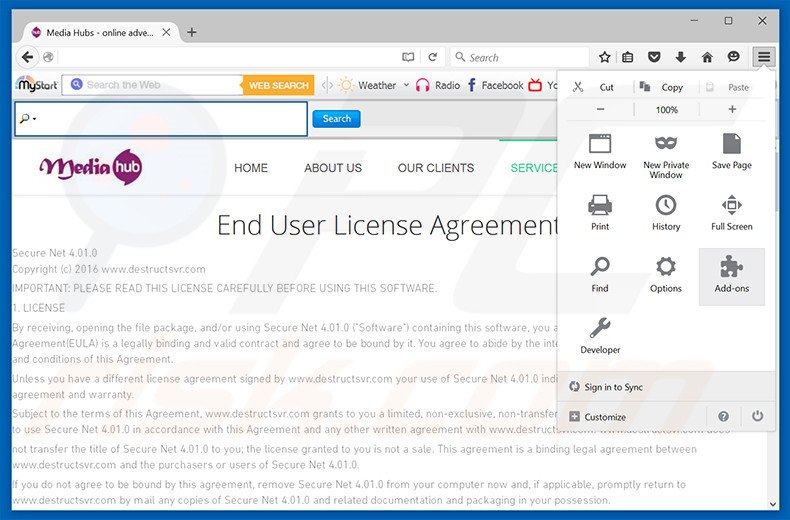Image resolution: width=790 pixels, height=520 pixels.
Task: Reset zoom at 100% label
Action: 666,109
